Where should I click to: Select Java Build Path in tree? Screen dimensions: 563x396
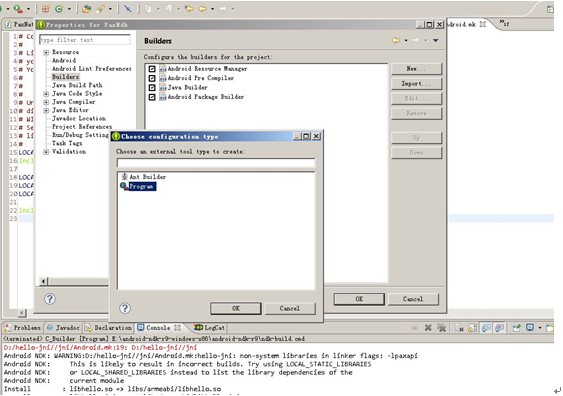click(x=77, y=85)
